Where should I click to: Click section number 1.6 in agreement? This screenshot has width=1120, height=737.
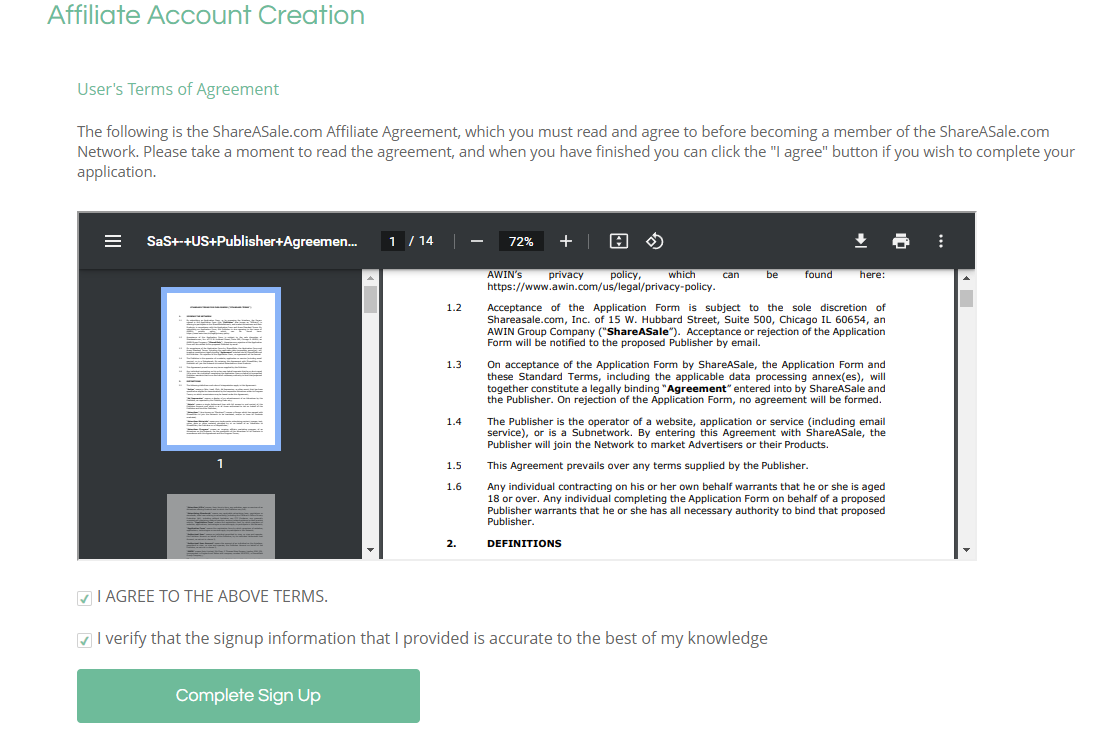click(x=454, y=487)
